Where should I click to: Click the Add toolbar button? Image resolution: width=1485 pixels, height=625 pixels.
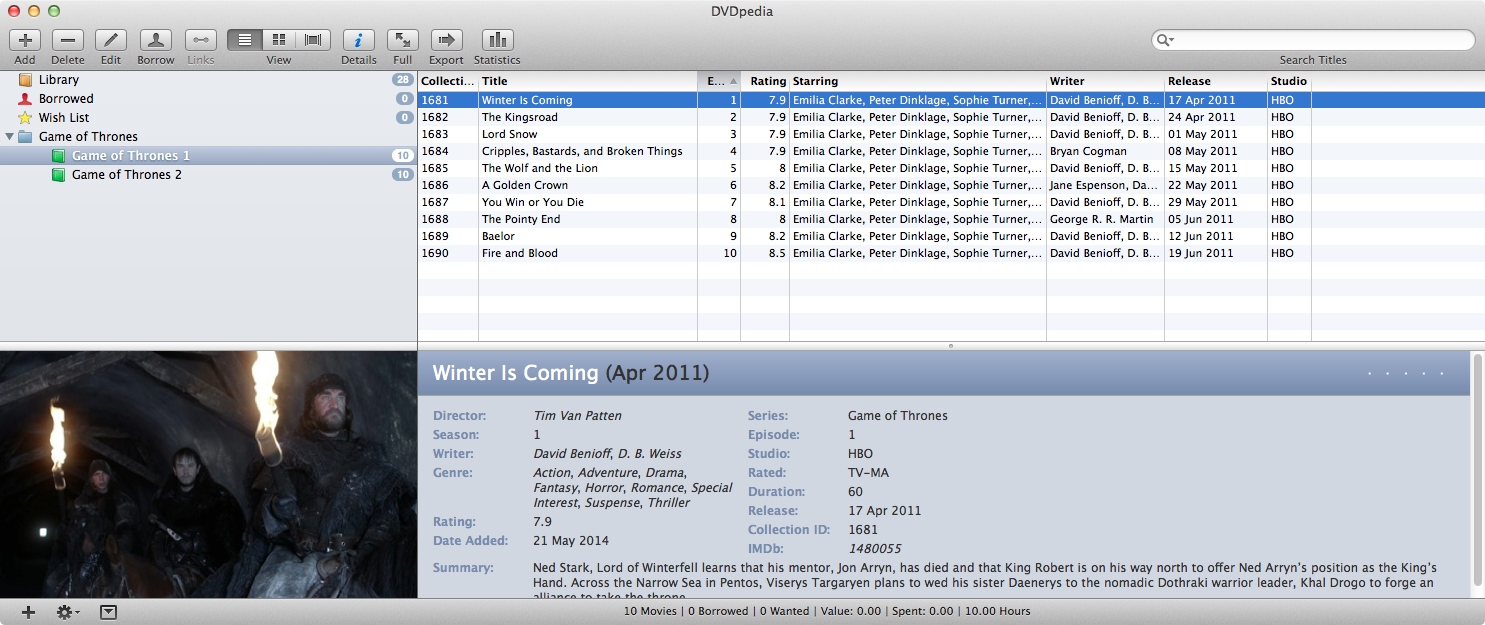(25, 40)
